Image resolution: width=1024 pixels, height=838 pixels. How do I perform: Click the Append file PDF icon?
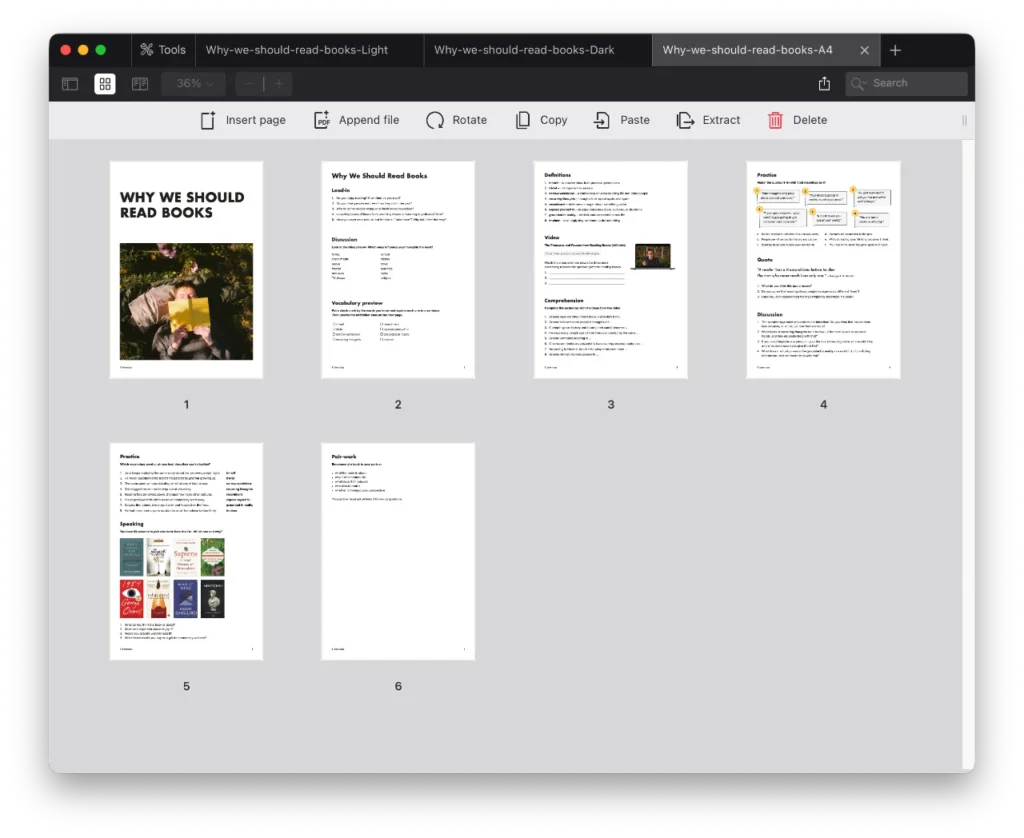(322, 120)
